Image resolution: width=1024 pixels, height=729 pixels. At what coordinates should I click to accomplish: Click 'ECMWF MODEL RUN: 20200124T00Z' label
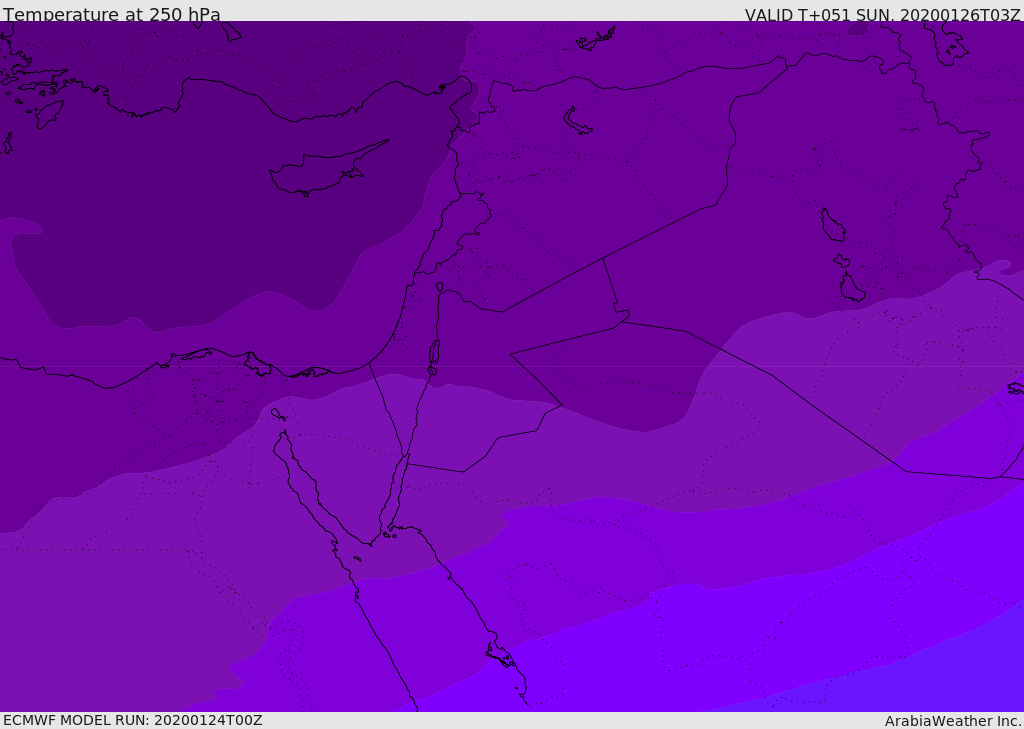(133, 720)
